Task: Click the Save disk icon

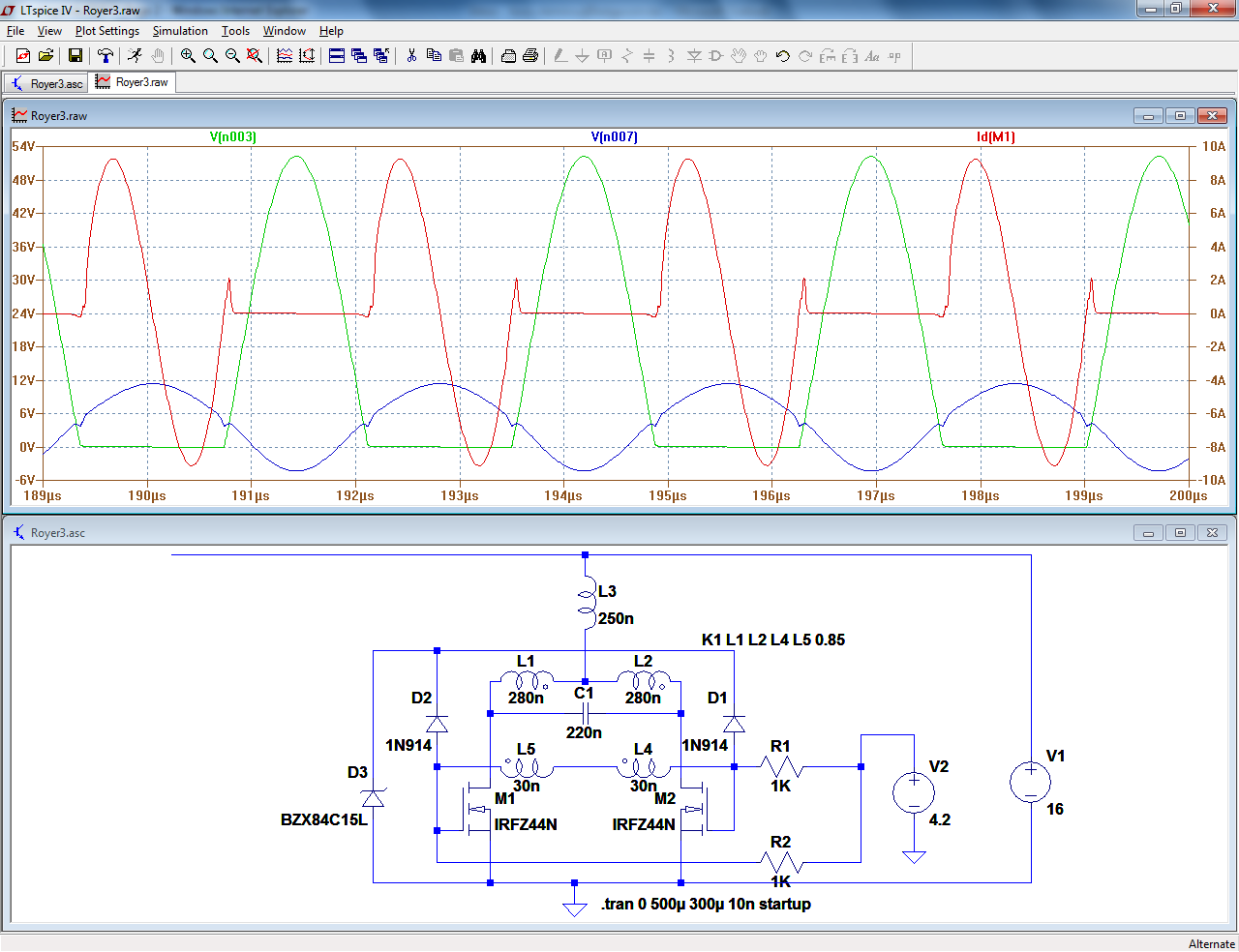Action: pos(75,56)
